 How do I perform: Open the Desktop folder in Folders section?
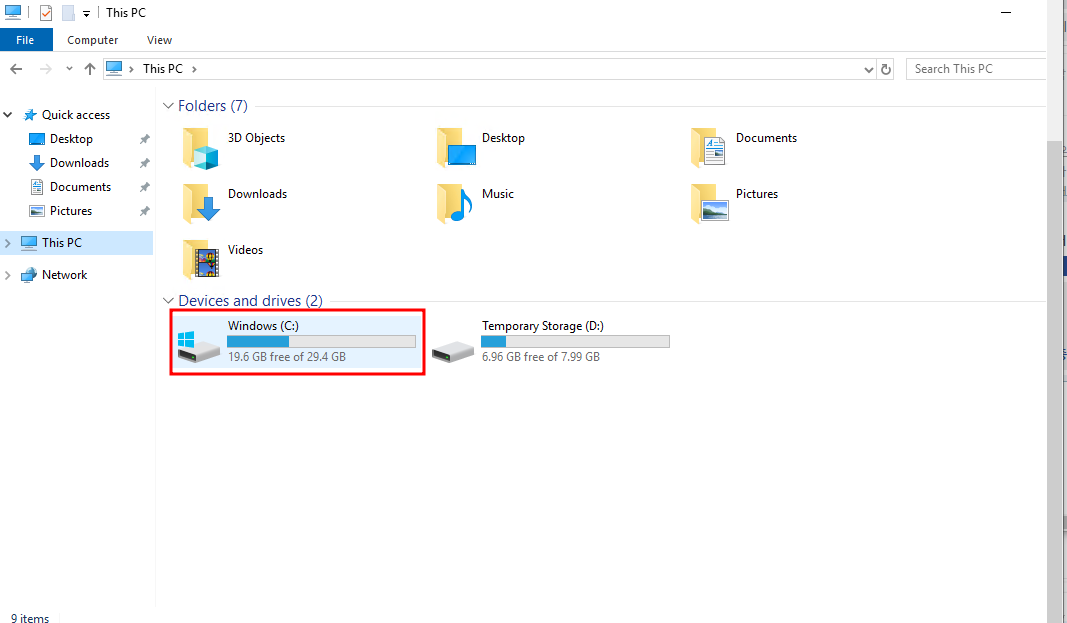(x=456, y=148)
